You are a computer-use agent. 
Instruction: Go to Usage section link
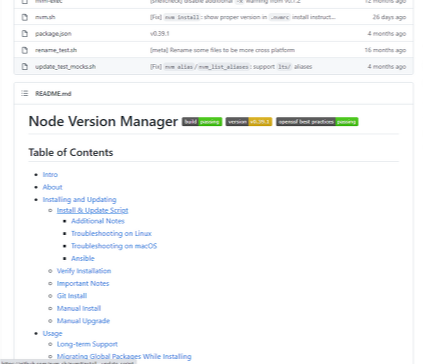tap(52, 334)
